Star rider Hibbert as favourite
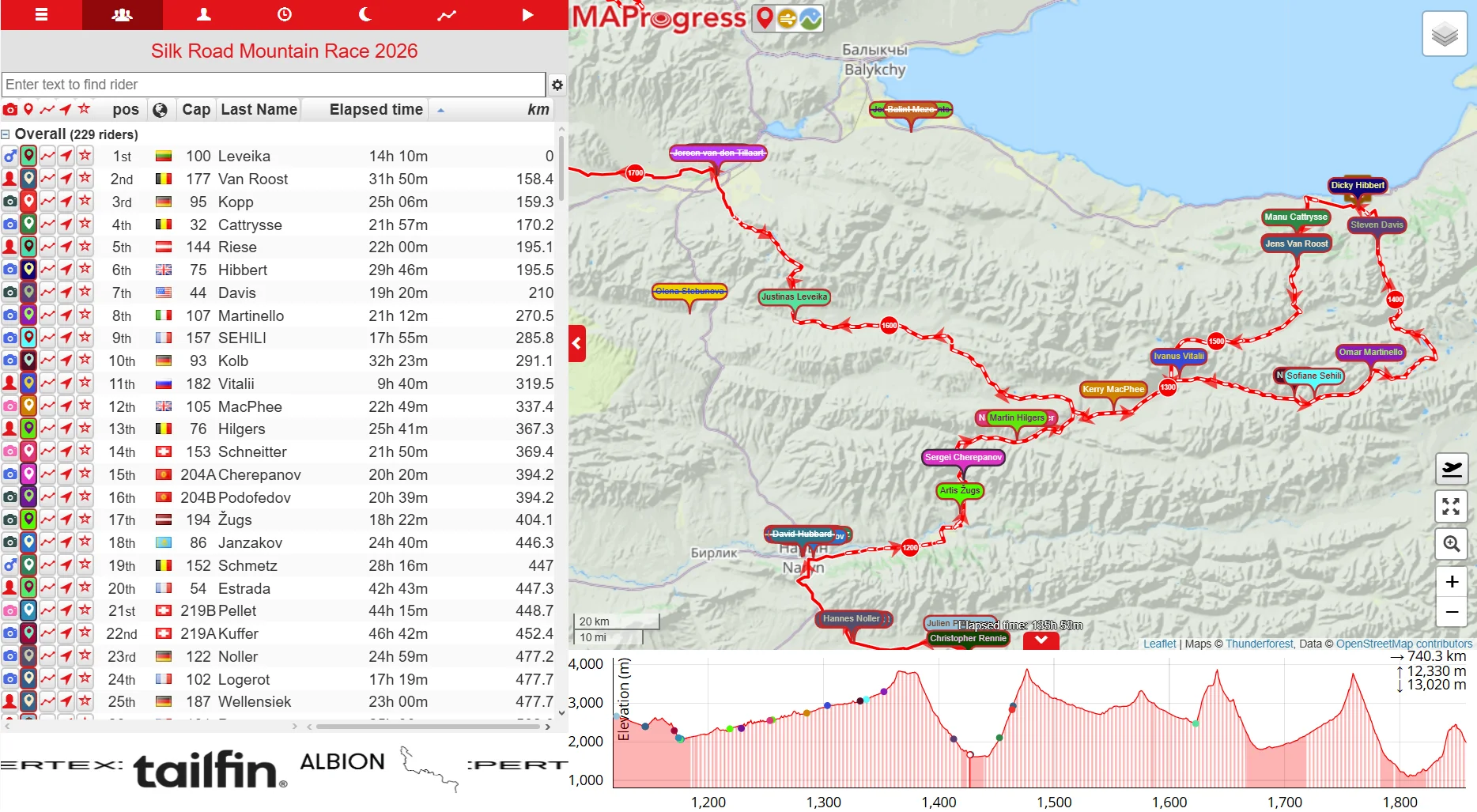The height and width of the screenshot is (812, 1477). pyautogui.click(x=85, y=270)
